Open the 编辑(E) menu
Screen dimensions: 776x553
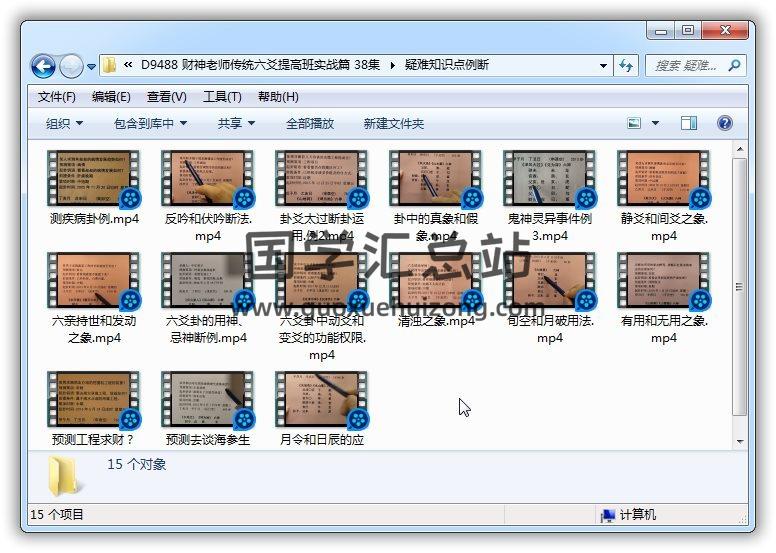coord(111,97)
